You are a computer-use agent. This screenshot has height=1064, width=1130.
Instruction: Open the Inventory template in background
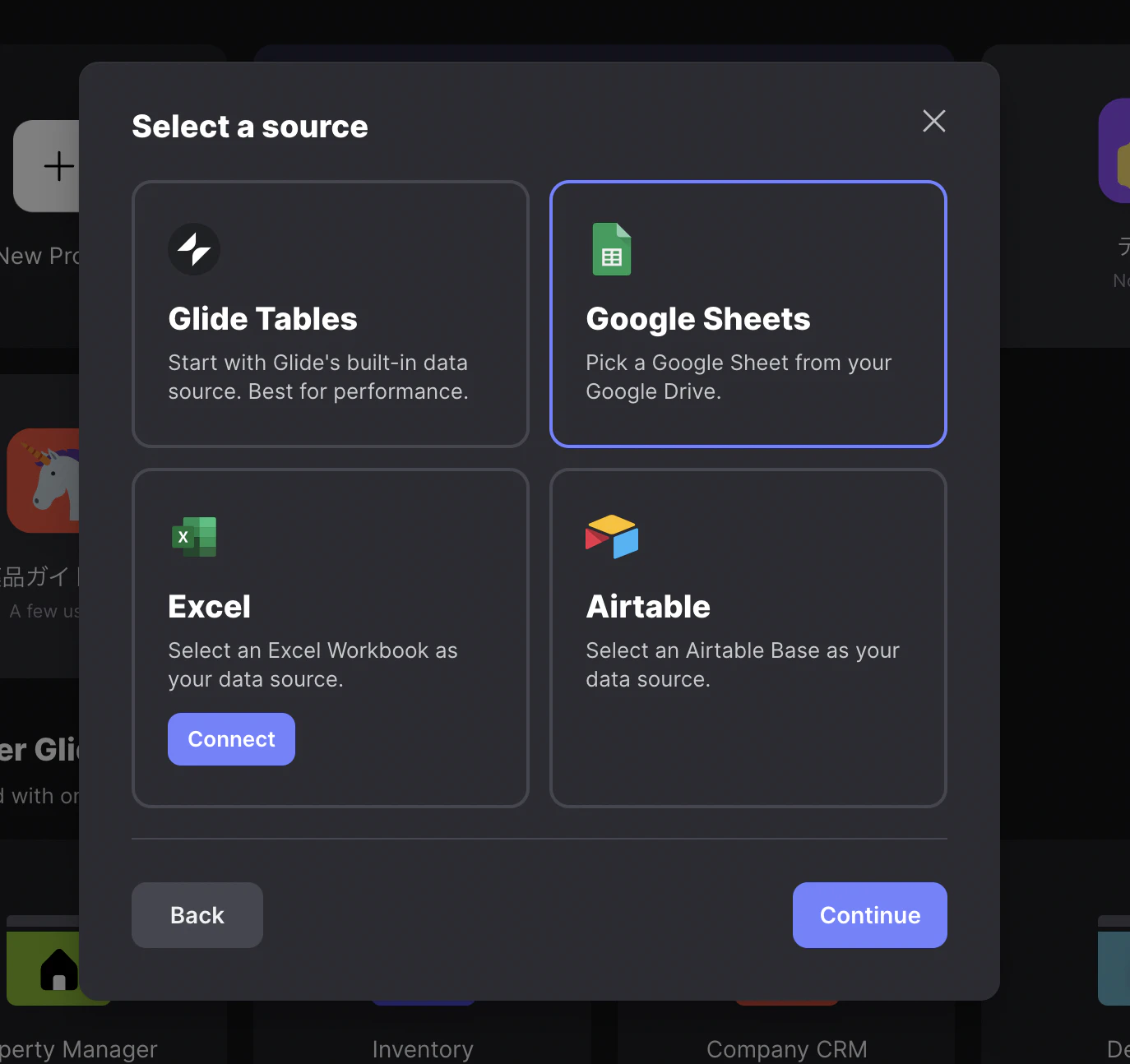pyautogui.click(x=423, y=1049)
